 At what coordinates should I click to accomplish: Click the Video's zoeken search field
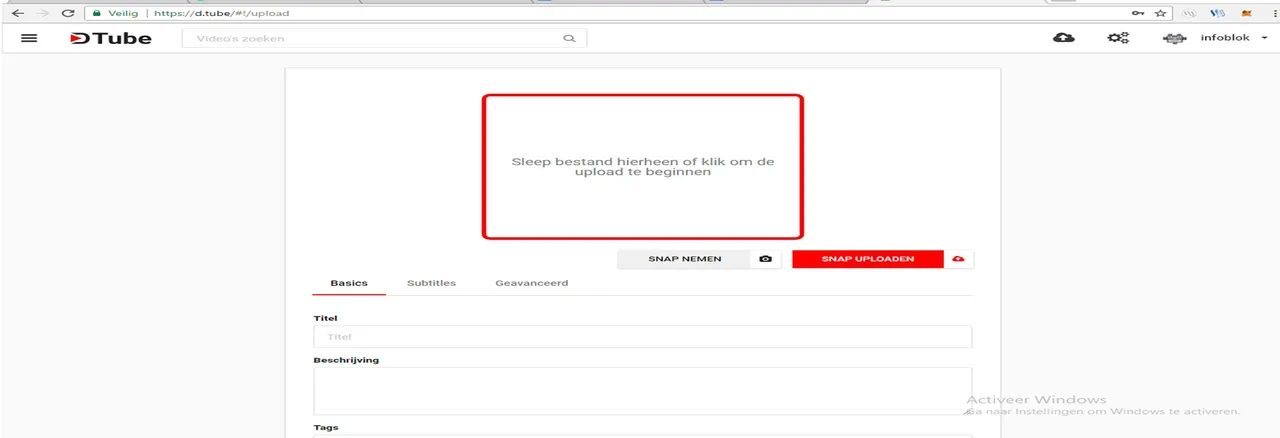pos(384,39)
